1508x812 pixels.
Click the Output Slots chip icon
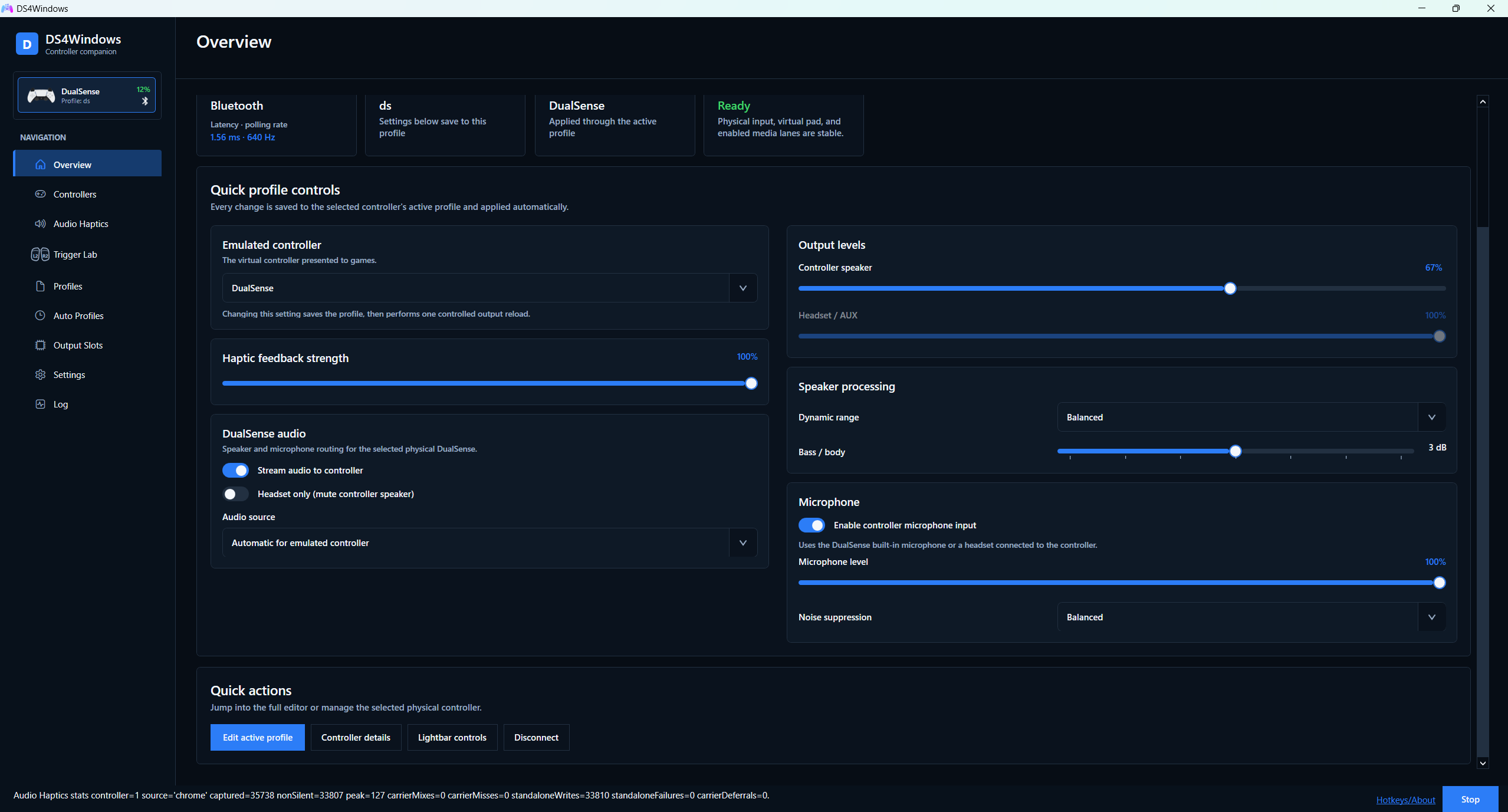[40, 345]
